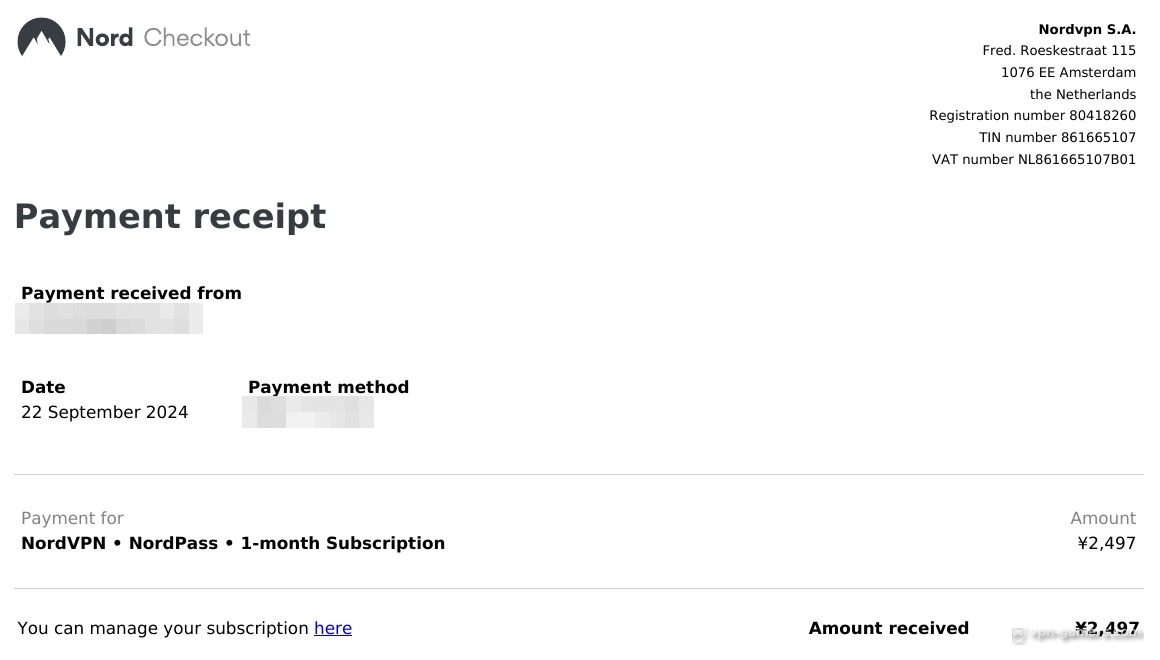
Task: Select the TIN number 861665107 line
Action: 1057,138
